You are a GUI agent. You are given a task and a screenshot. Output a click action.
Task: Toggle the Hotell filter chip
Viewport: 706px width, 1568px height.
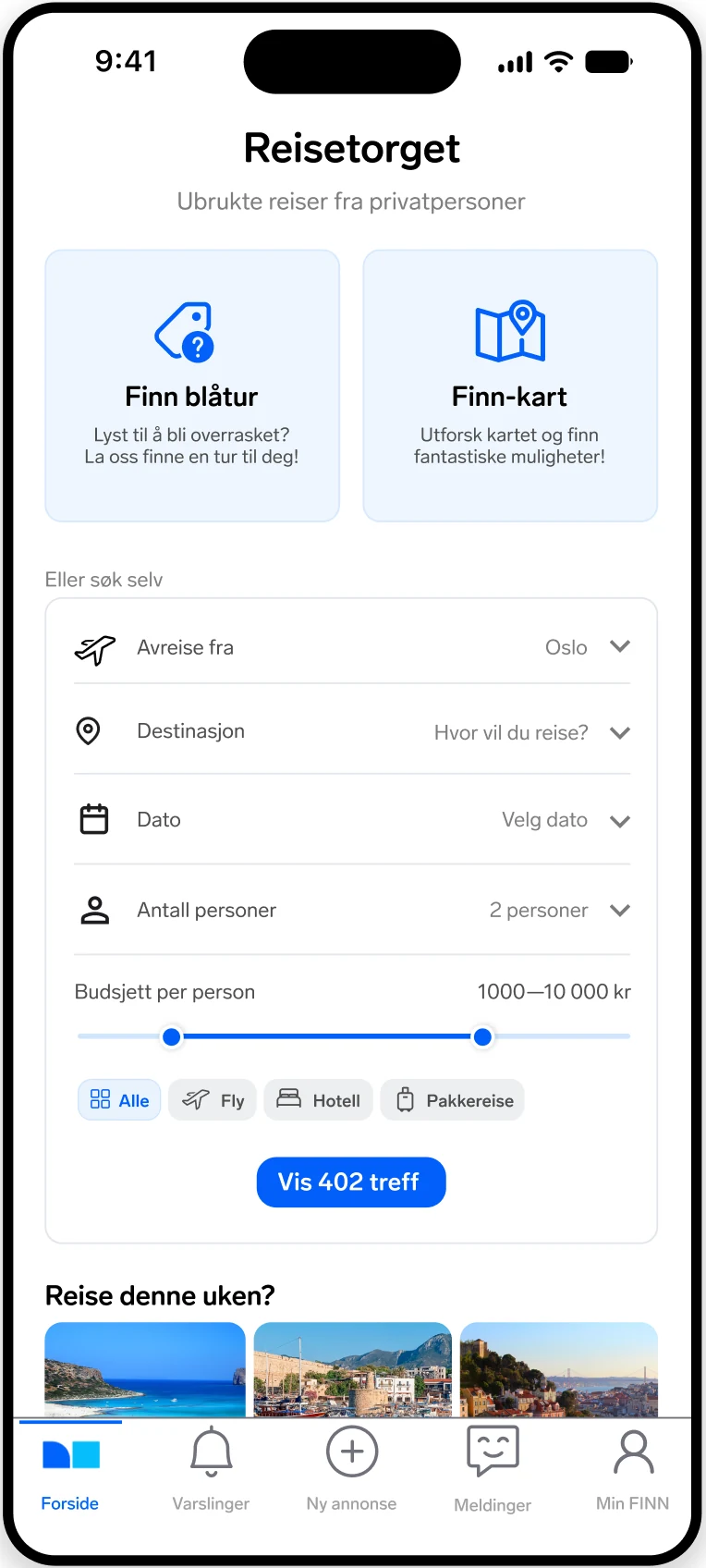coord(319,1100)
